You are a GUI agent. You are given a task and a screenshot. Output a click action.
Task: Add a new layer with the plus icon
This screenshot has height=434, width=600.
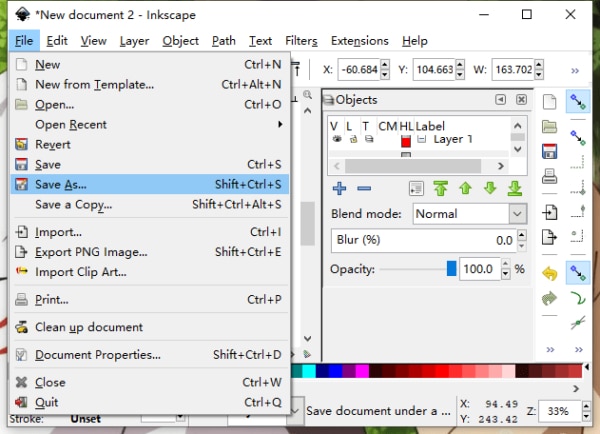tap(339, 188)
